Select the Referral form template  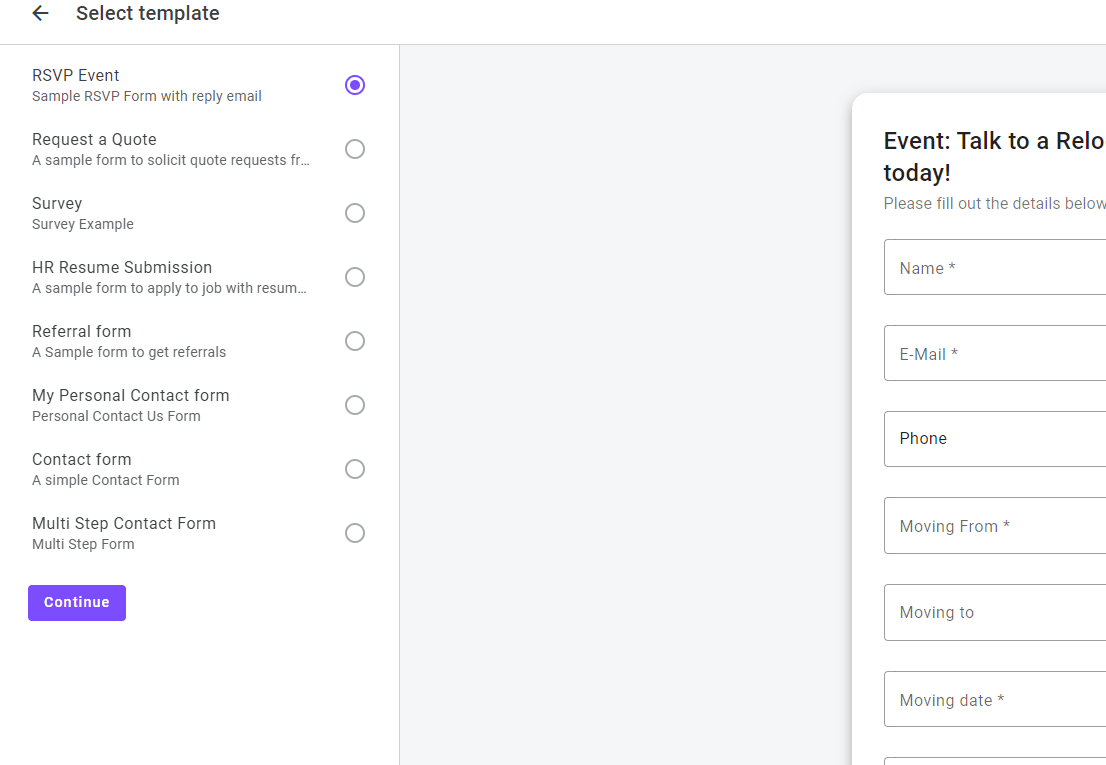click(x=355, y=341)
